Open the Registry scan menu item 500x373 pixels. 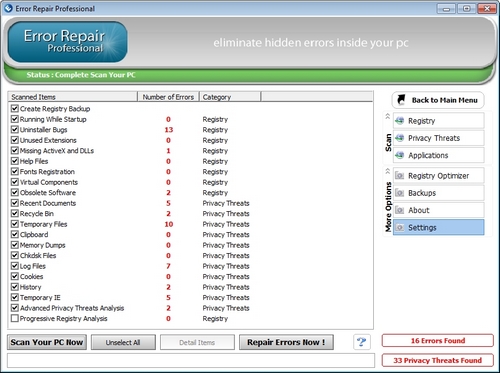(x=439, y=121)
